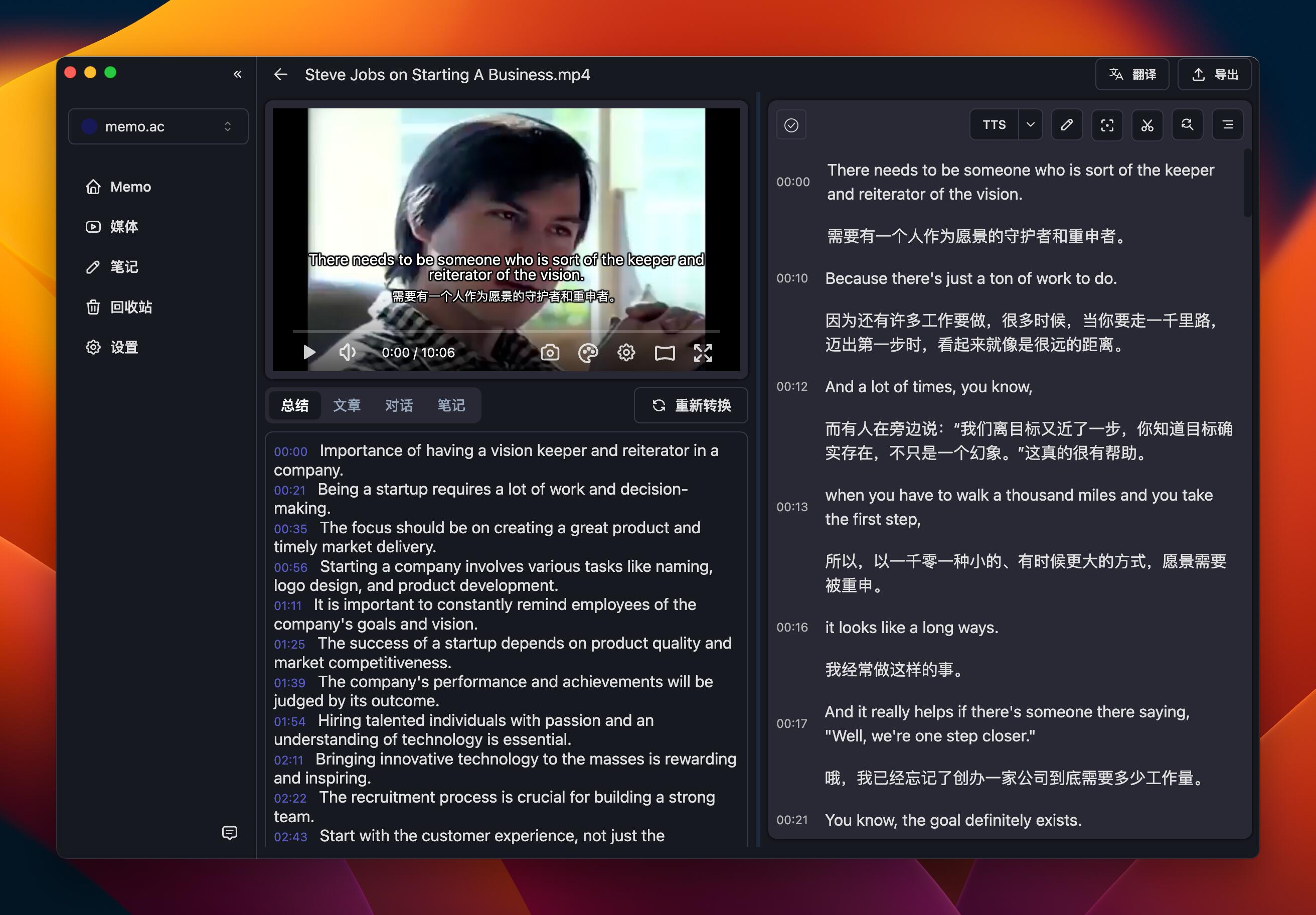The height and width of the screenshot is (915, 1316).
Task: Toggle theater mode on the video player
Action: (665, 353)
